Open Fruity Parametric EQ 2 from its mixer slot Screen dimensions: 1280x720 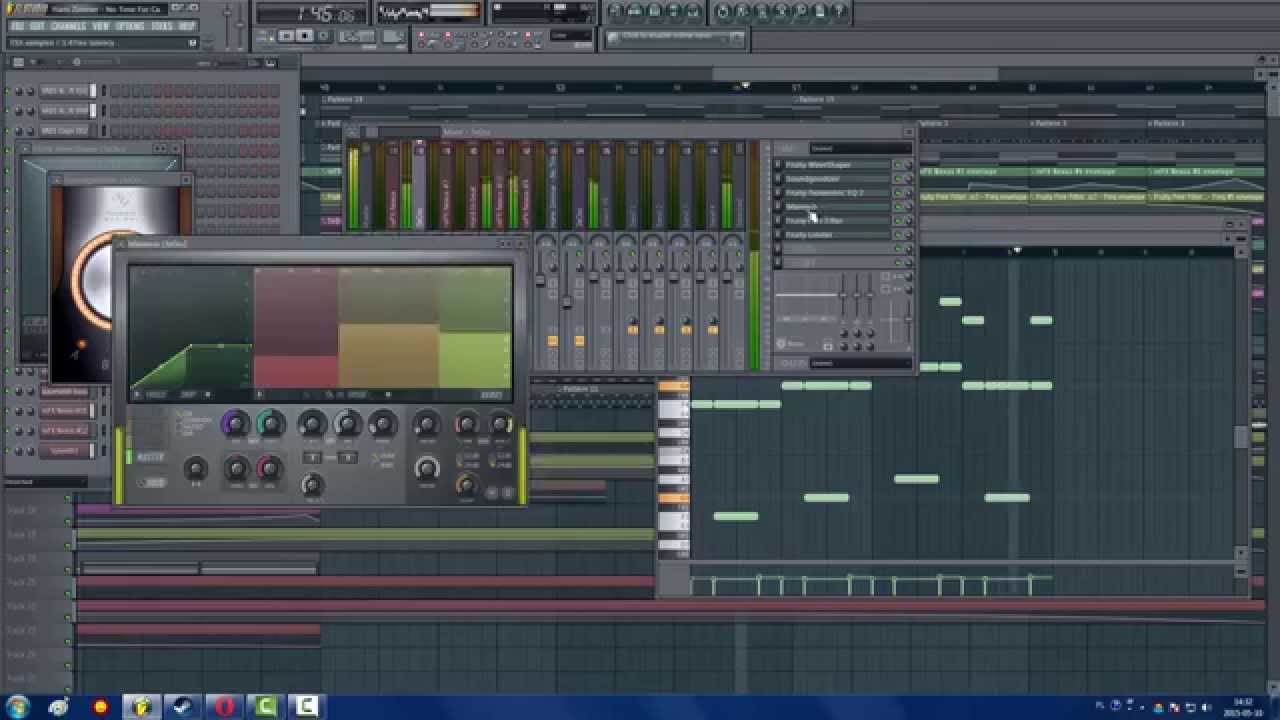click(x=838, y=193)
